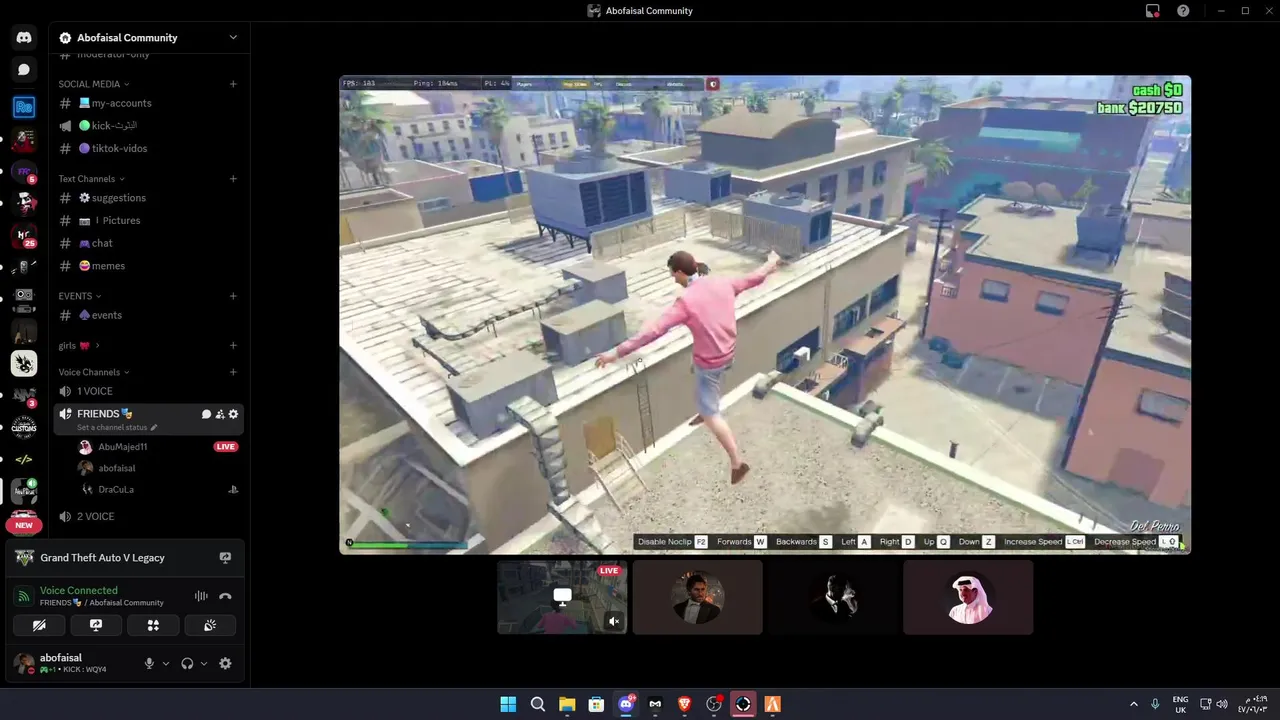Viewport: 1280px width, 720px height.
Task: Collapse Text Channels category
Action: point(92,179)
